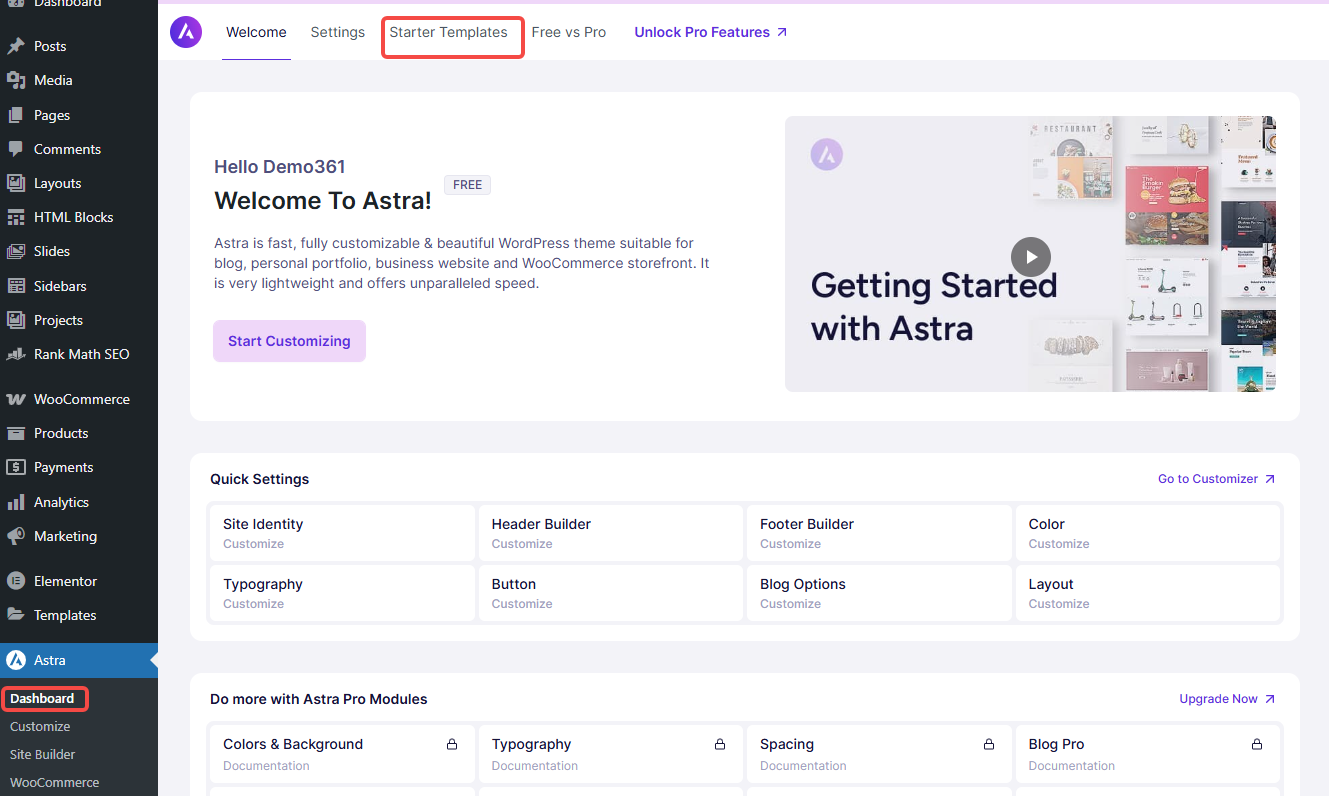Click the Analytics bar chart icon

16,502
